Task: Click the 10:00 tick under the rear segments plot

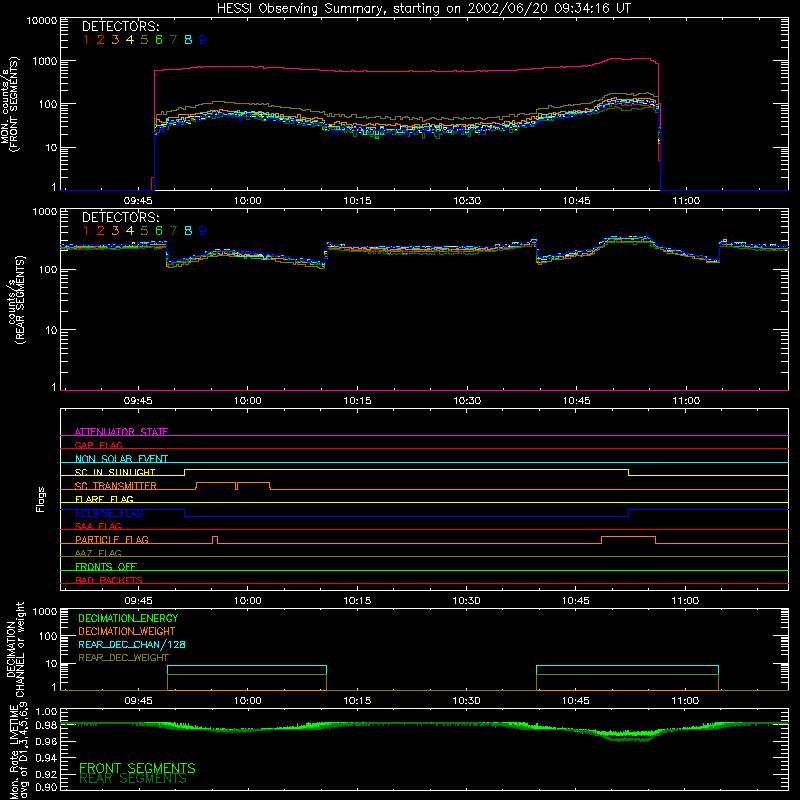Action: [247, 401]
